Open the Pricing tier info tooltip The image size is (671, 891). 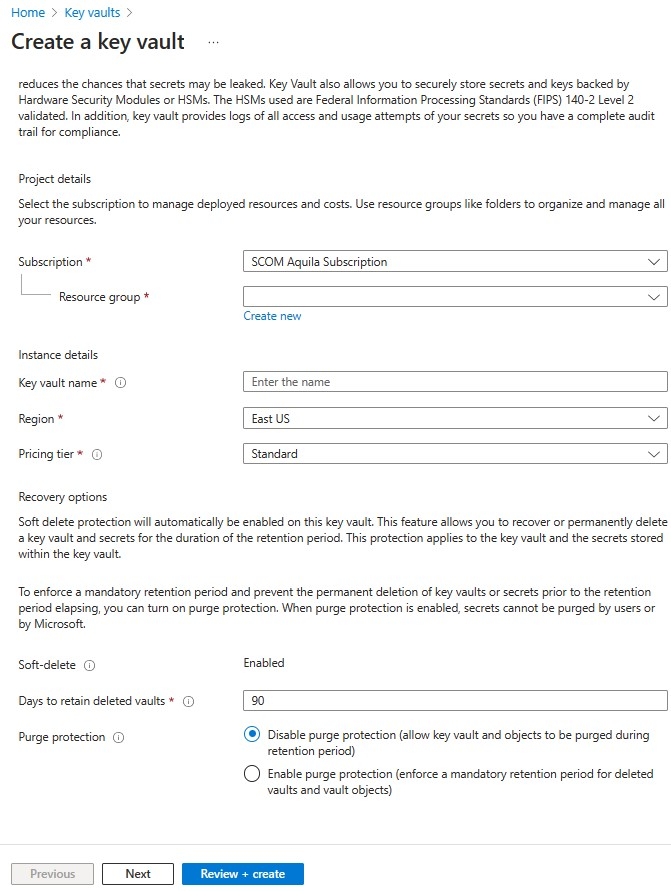point(95,454)
